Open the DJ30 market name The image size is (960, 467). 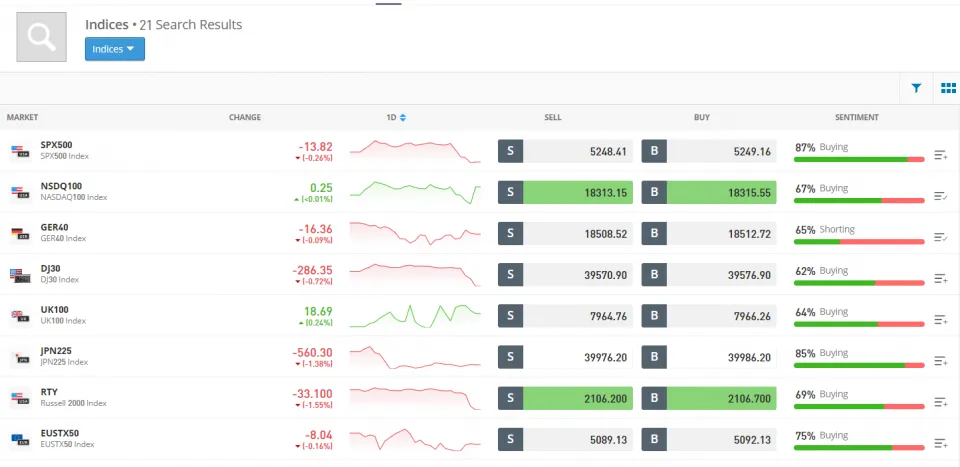coord(50,269)
